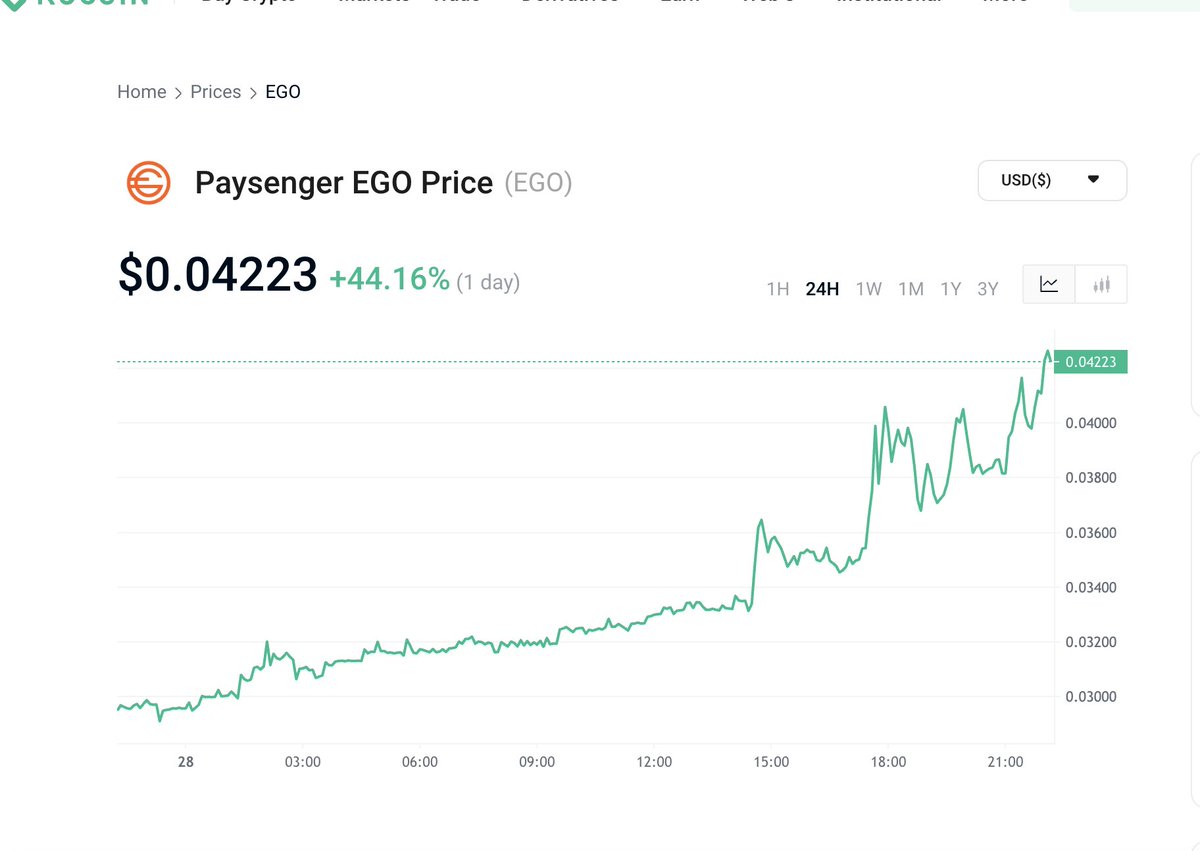Click the 28 date axis label

click(x=185, y=762)
